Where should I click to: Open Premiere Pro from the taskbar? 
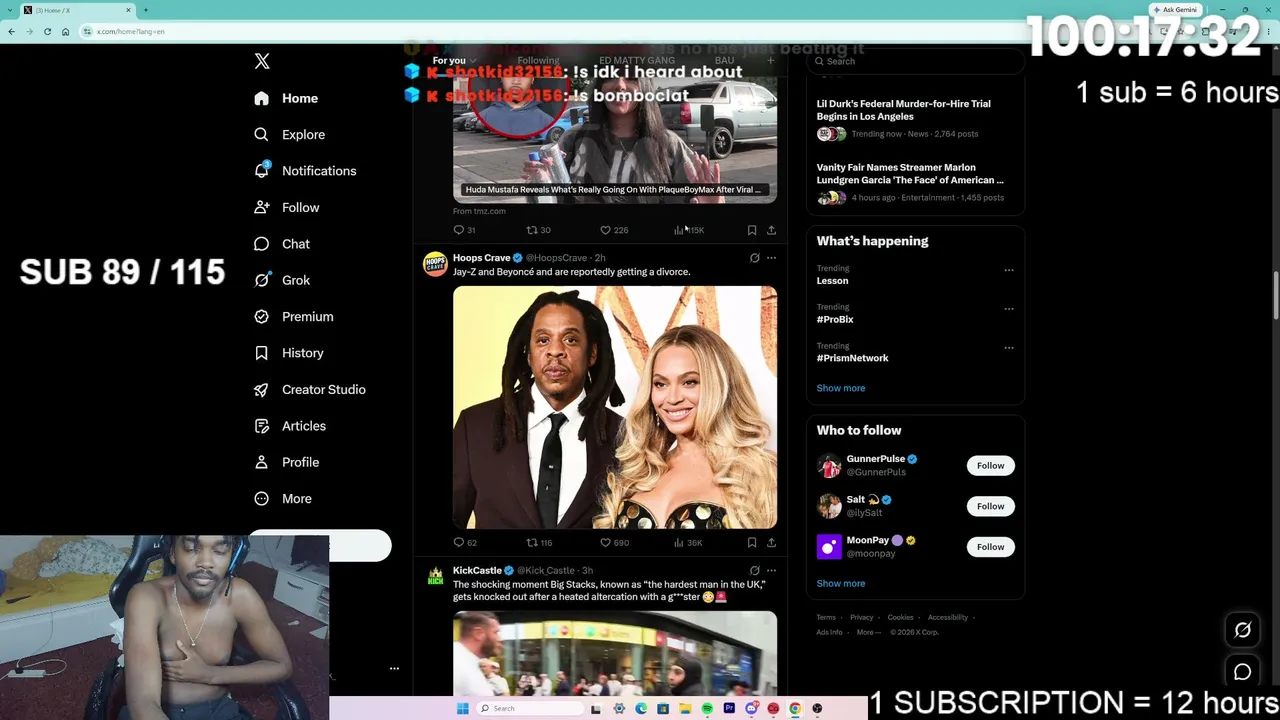coord(729,709)
